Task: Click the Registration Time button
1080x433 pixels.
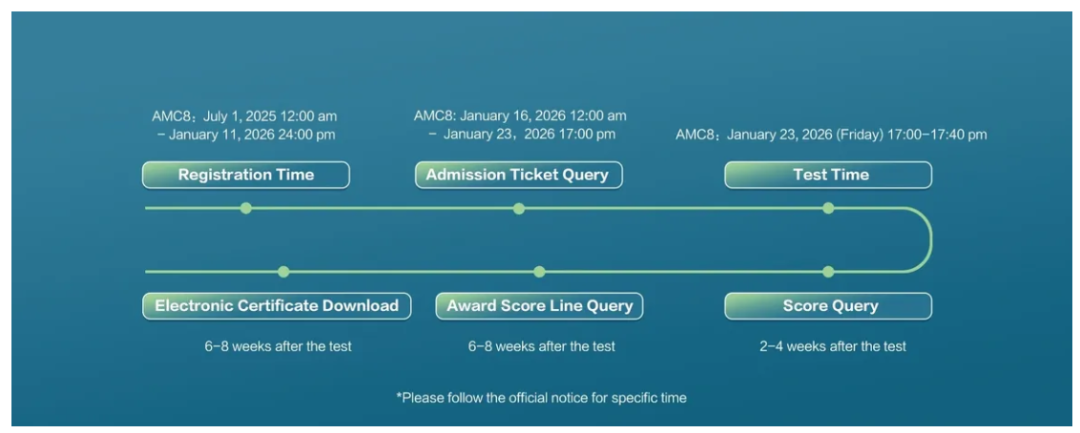Action: point(246,175)
